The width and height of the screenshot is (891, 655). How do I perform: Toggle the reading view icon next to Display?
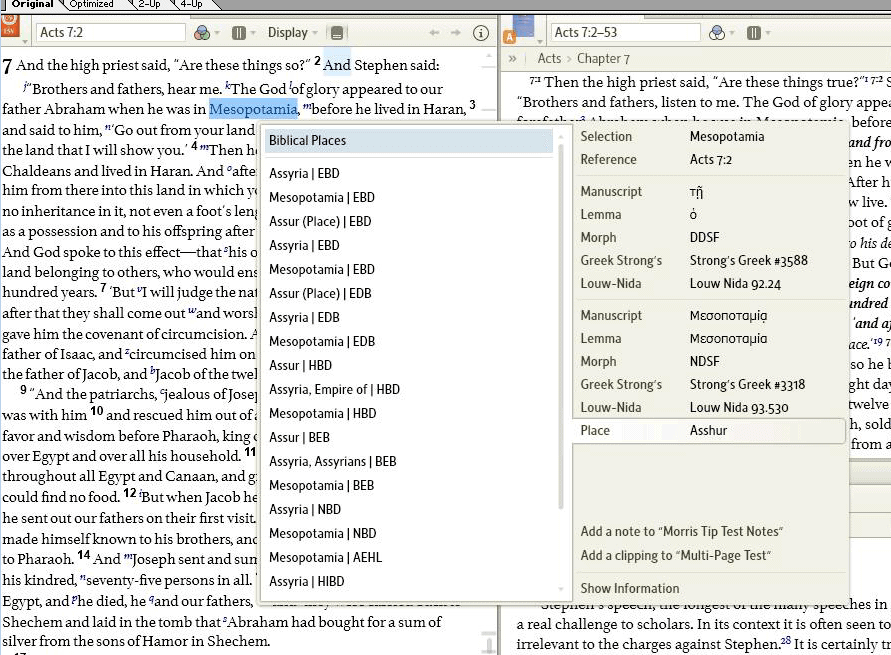tap(337, 33)
